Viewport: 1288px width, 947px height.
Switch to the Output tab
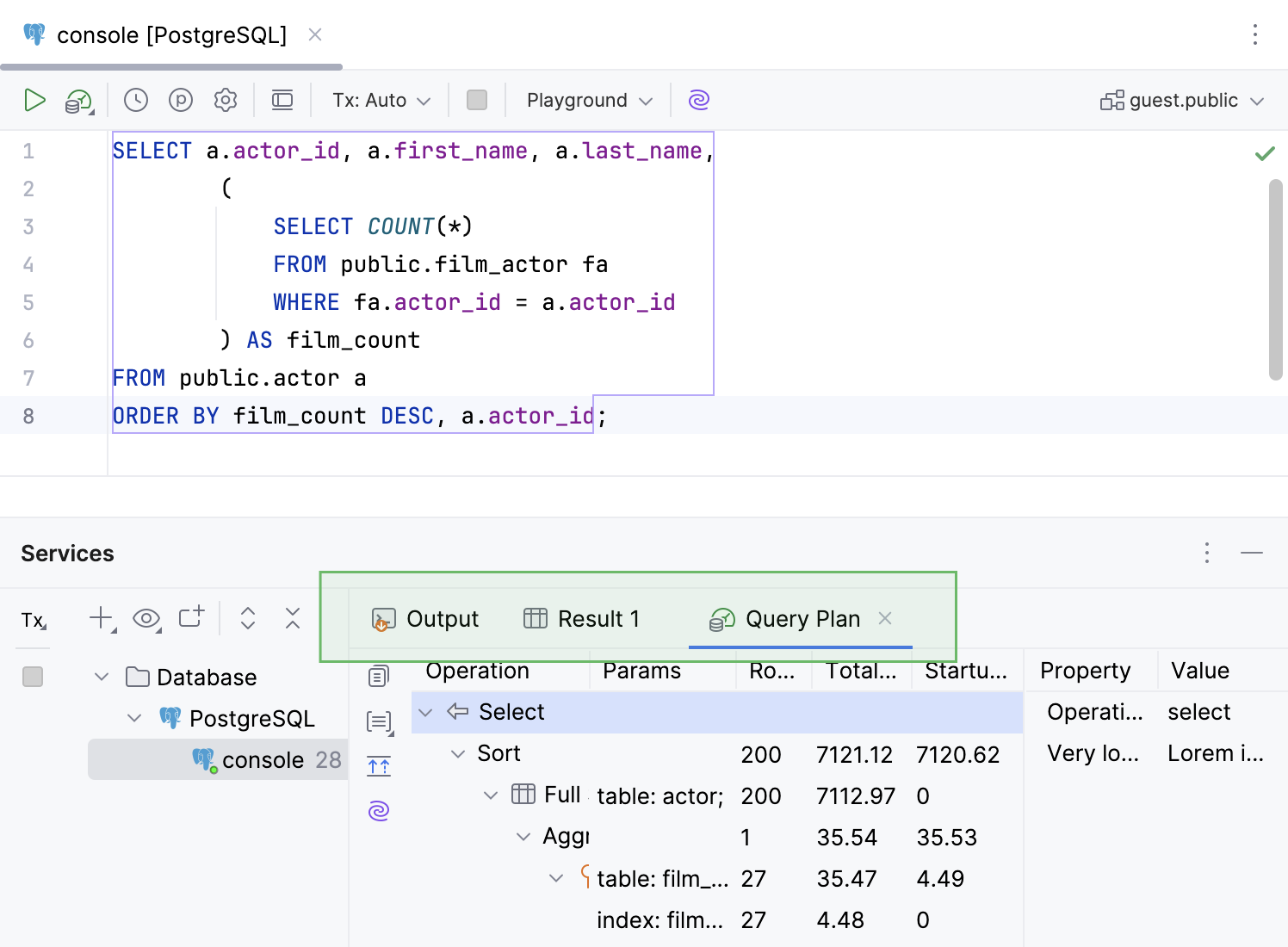click(x=425, y=619)
